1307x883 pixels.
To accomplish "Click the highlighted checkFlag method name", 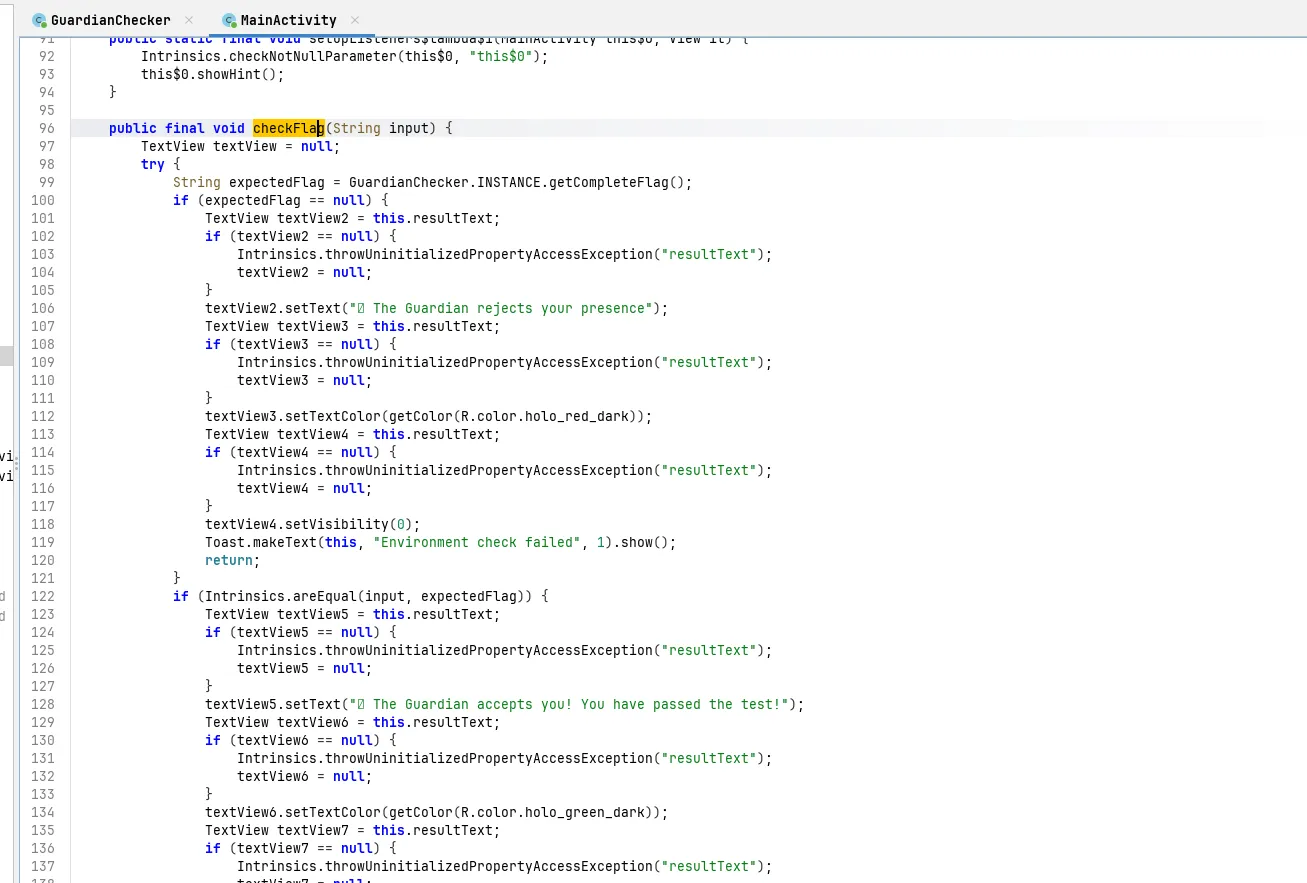I will click(287, 128).
